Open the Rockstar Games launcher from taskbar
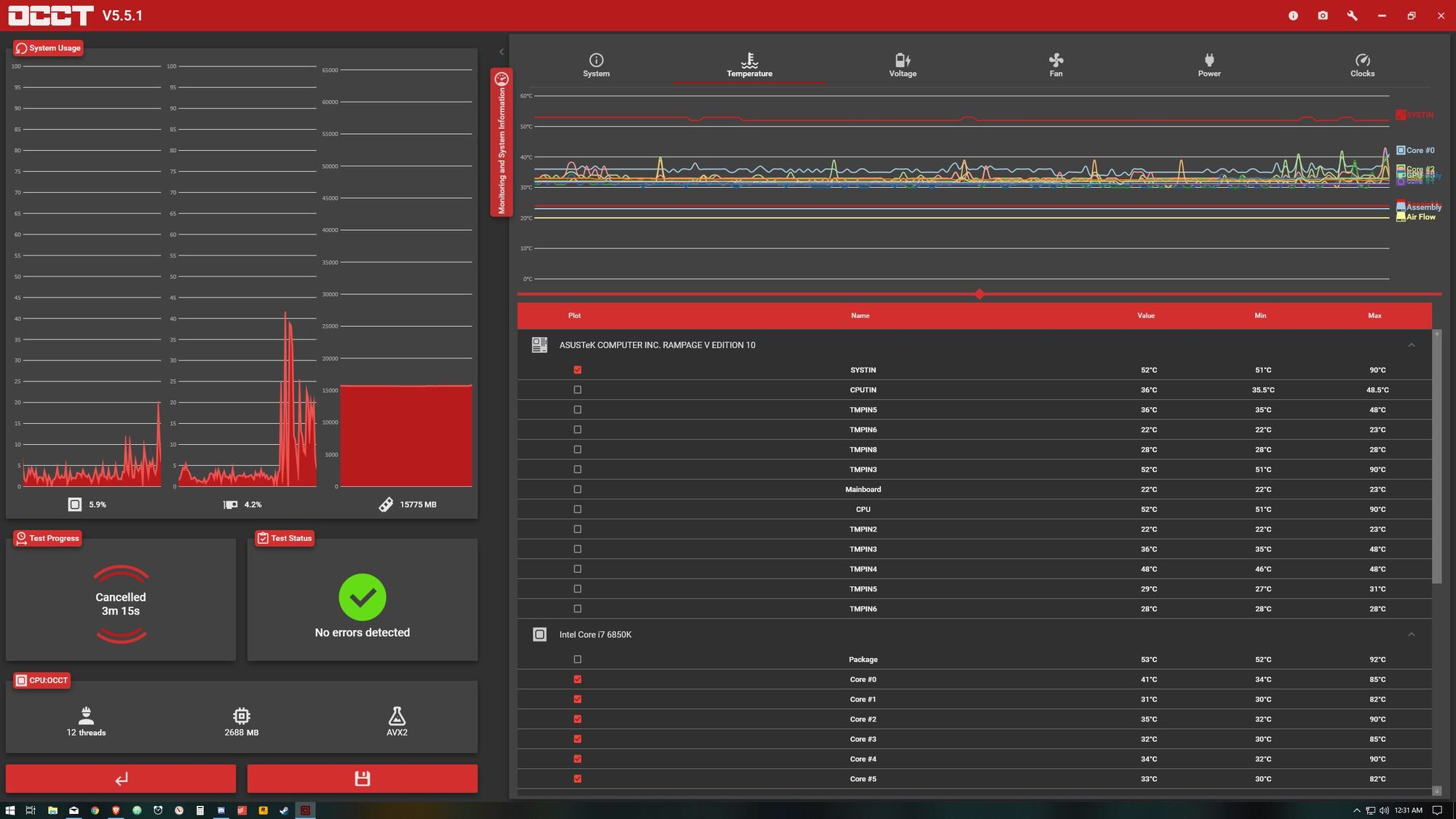Viewport: 1456px width, 819px height. (263, 810)
